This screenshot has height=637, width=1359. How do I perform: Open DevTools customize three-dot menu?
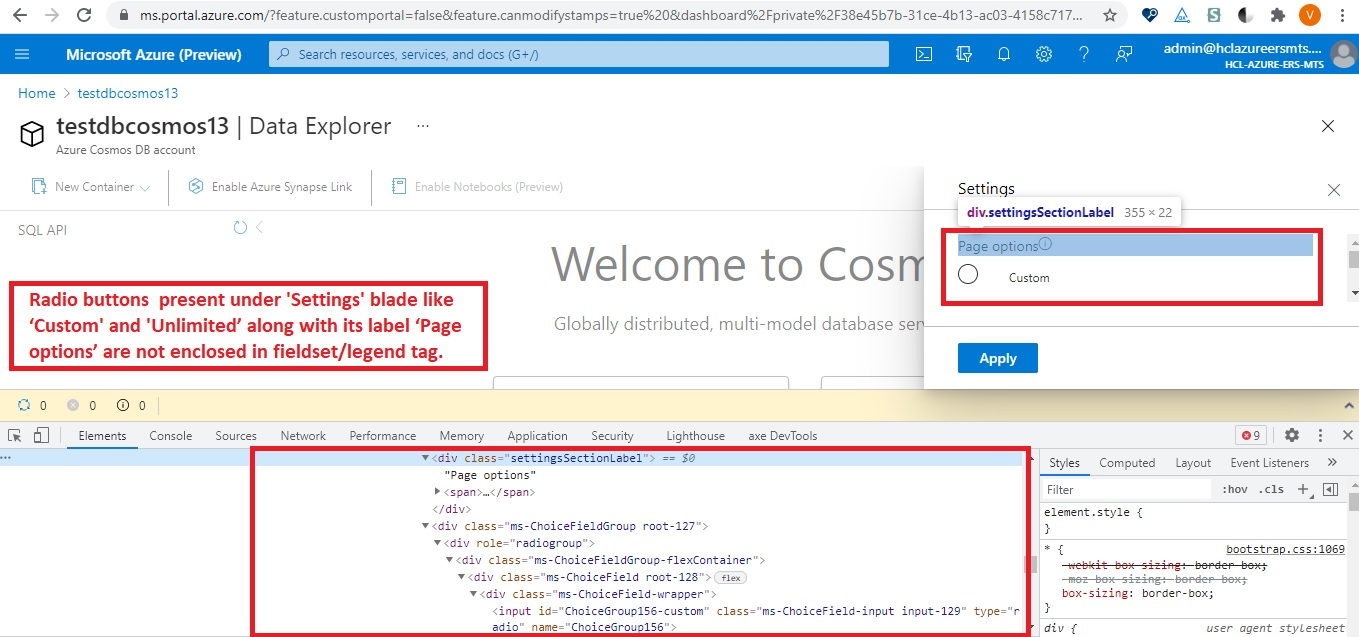(1321, 435)
